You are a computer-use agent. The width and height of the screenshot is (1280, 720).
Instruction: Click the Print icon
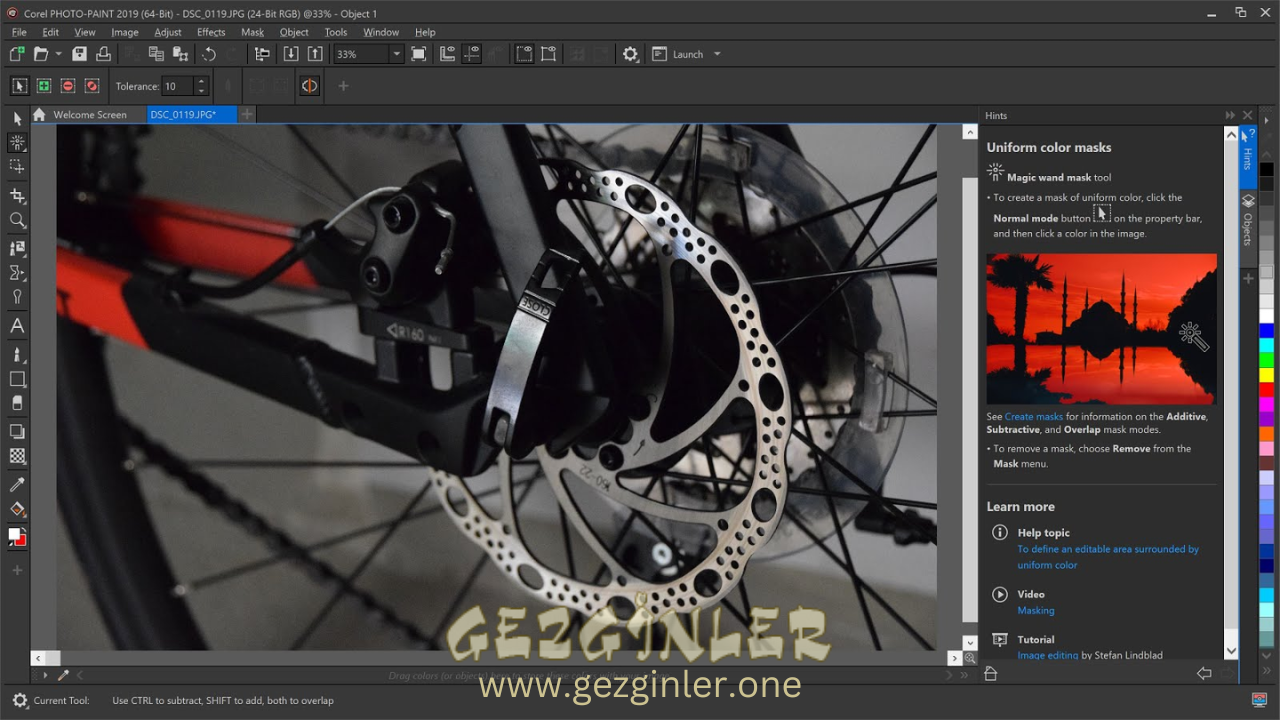[x=103, y=54]
